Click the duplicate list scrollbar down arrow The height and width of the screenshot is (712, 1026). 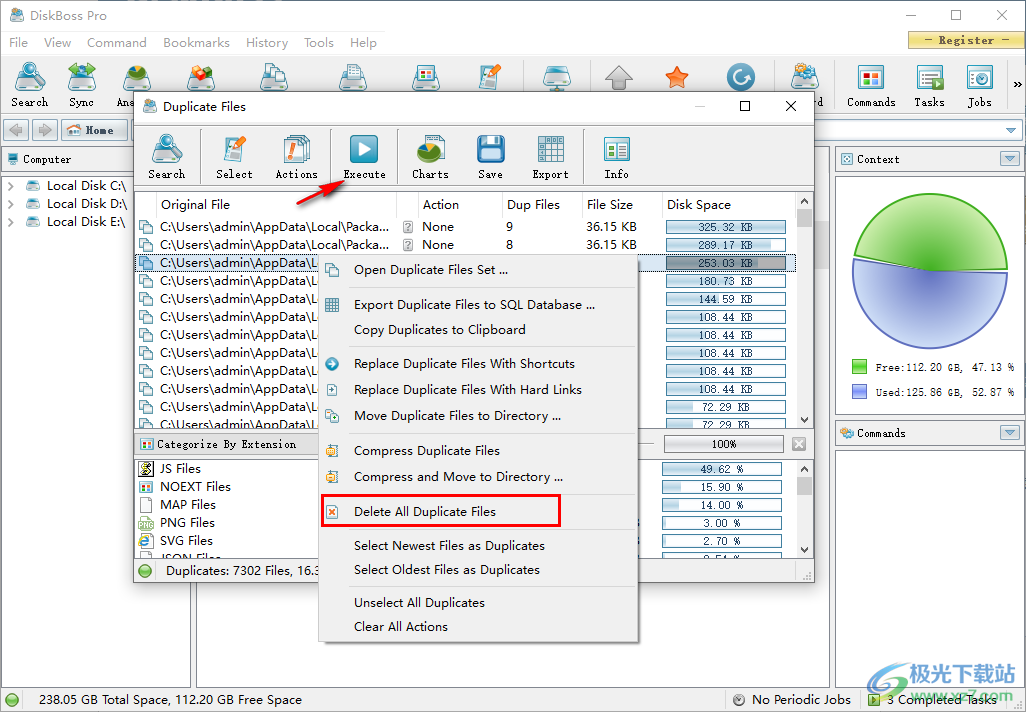(805, 419)
